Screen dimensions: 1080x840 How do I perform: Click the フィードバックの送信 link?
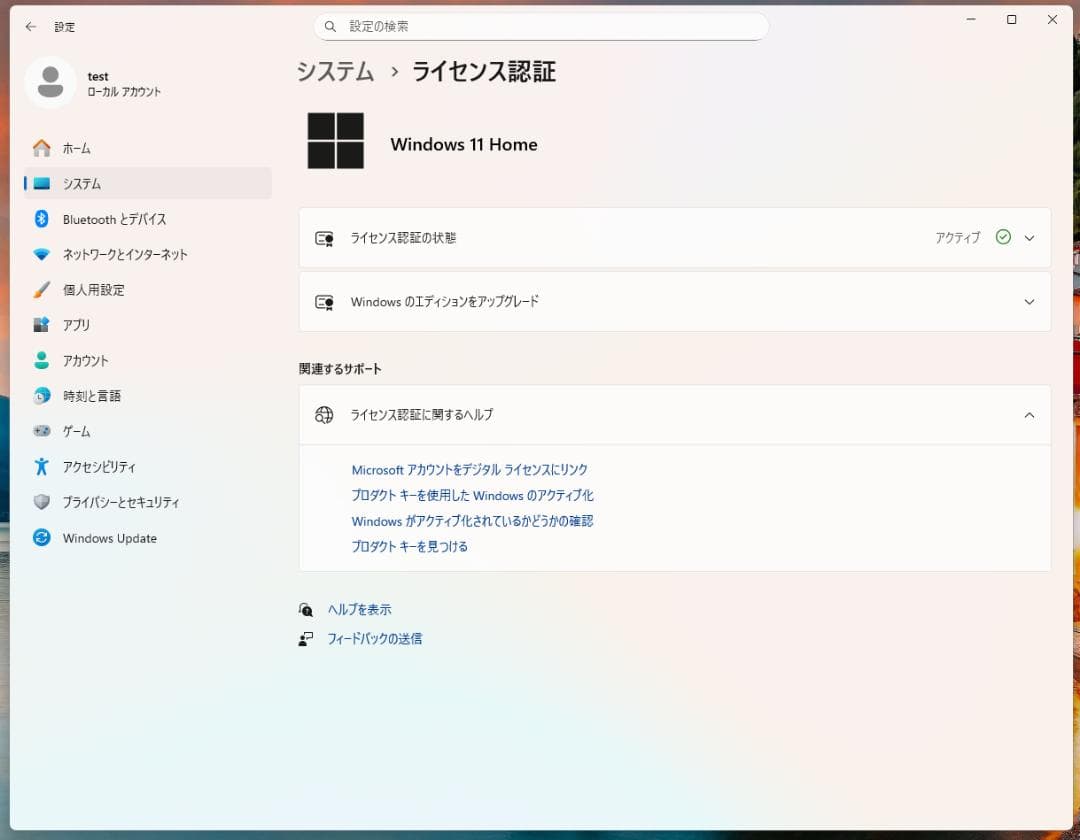[375, 638]
